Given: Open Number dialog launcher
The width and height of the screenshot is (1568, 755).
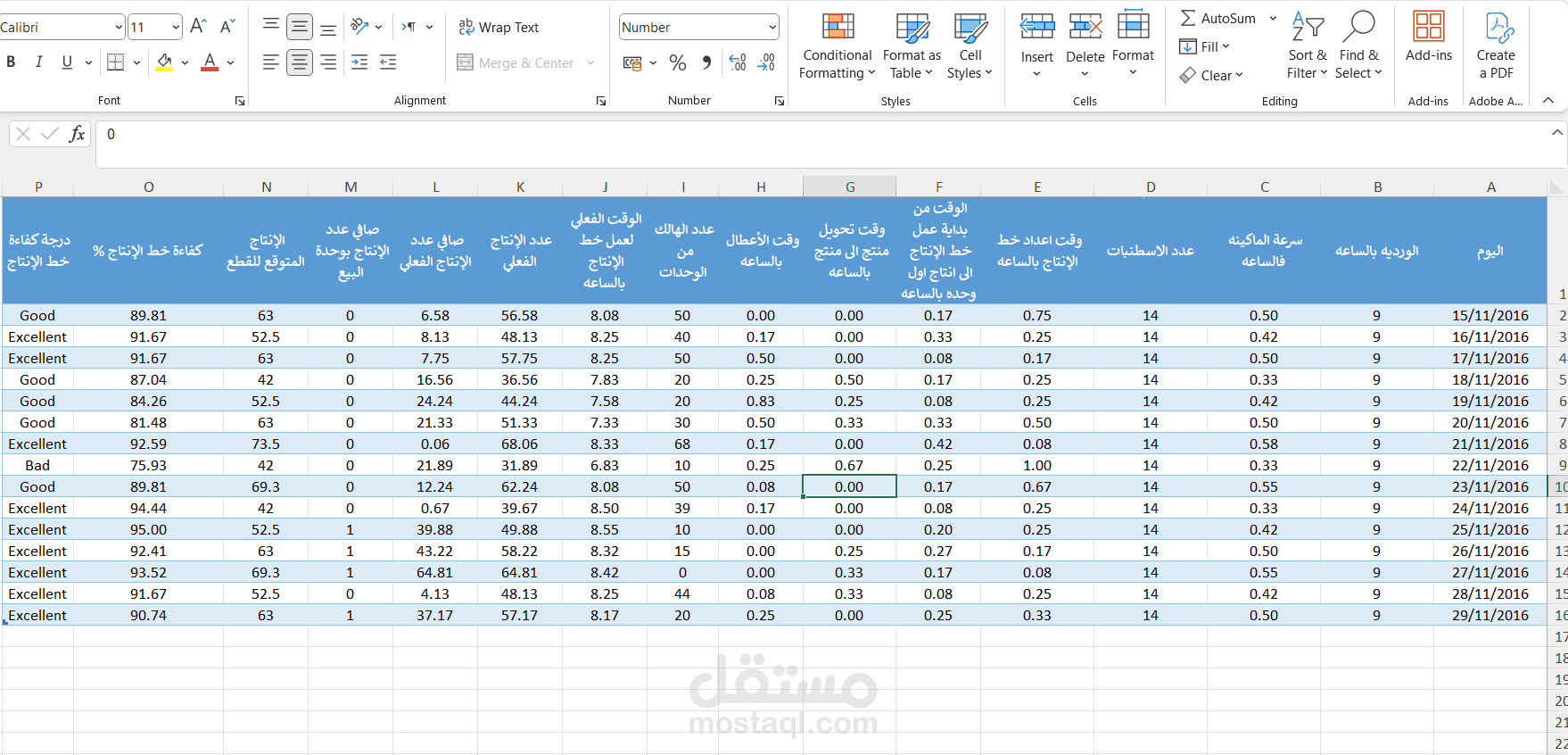Looking at the screenshot, I should pyautogui.click(x=779, y=101).
